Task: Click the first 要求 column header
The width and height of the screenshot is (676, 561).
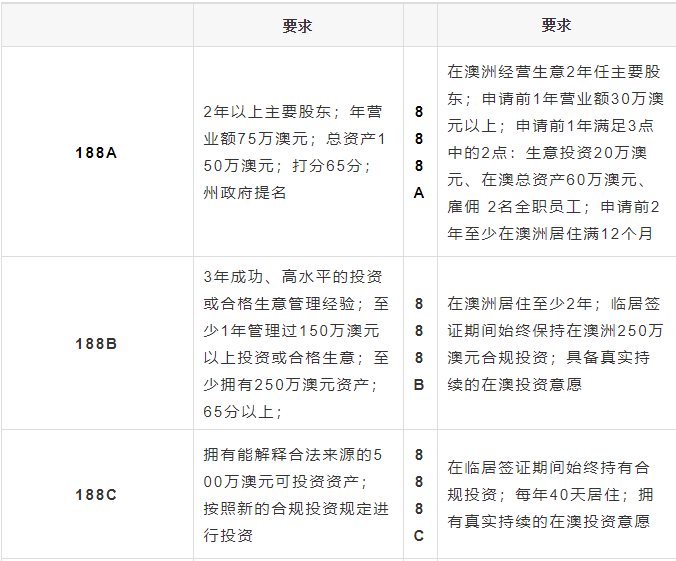Action: 297,26
